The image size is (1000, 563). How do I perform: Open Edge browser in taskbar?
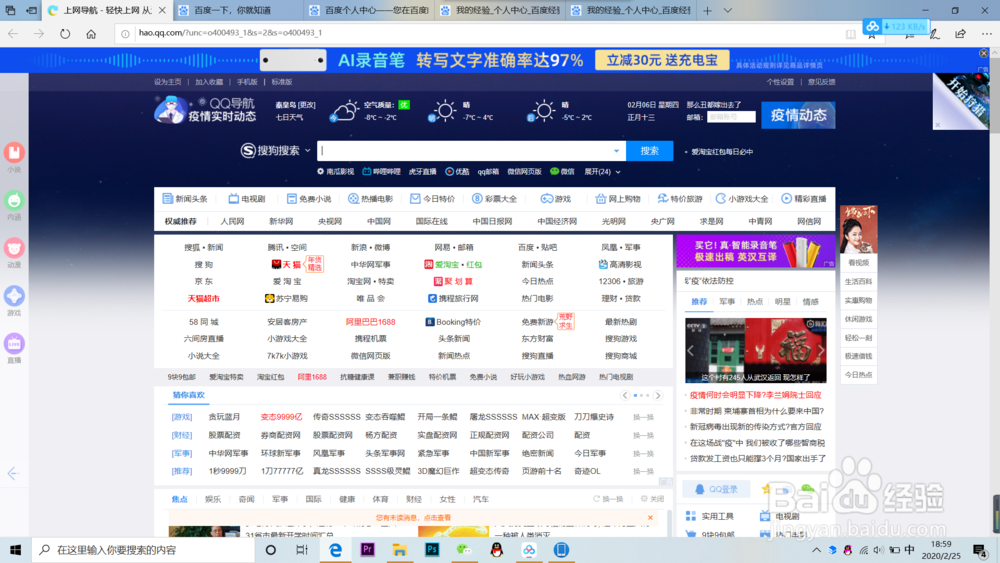coord(335,550)
